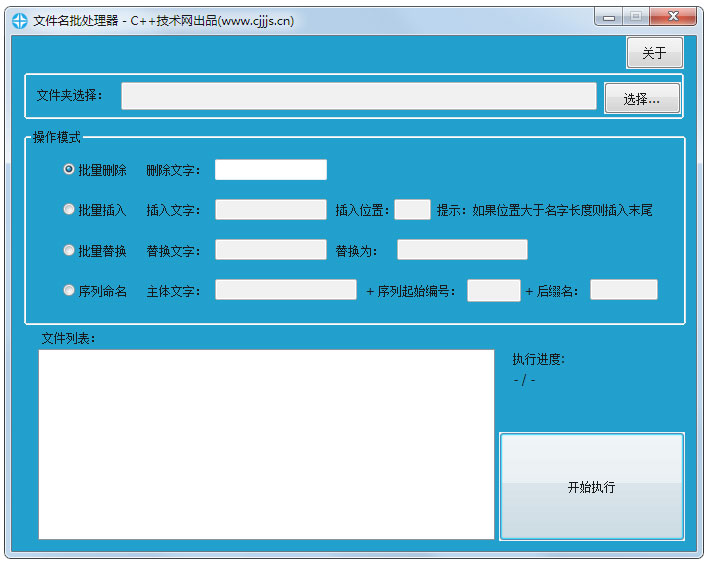This screenshot has height=563, width=709.
Task: Click the 替换文字 input field
Action: point(271,250)
